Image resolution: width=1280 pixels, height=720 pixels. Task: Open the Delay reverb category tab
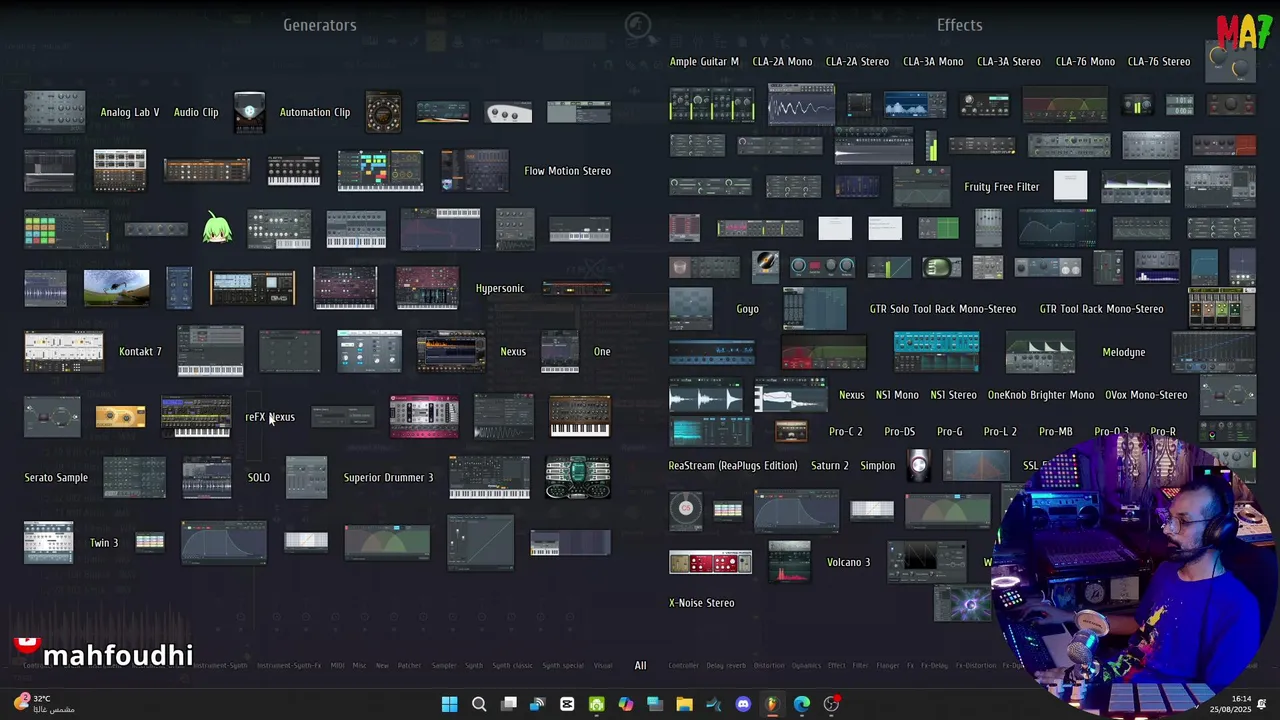pyautogui.click(x=726, y=666)
